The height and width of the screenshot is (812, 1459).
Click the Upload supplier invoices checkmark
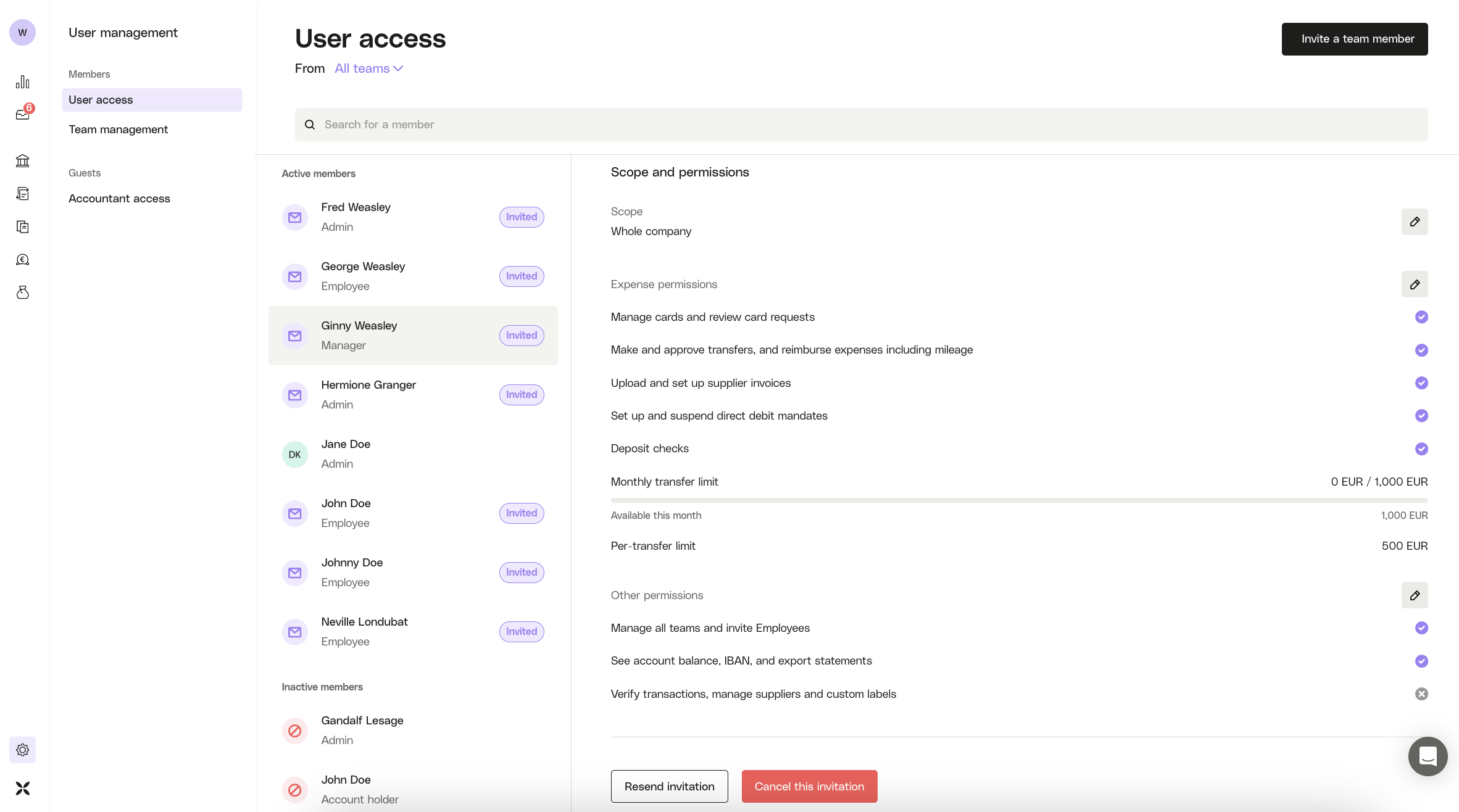[x=1421, y=383]
